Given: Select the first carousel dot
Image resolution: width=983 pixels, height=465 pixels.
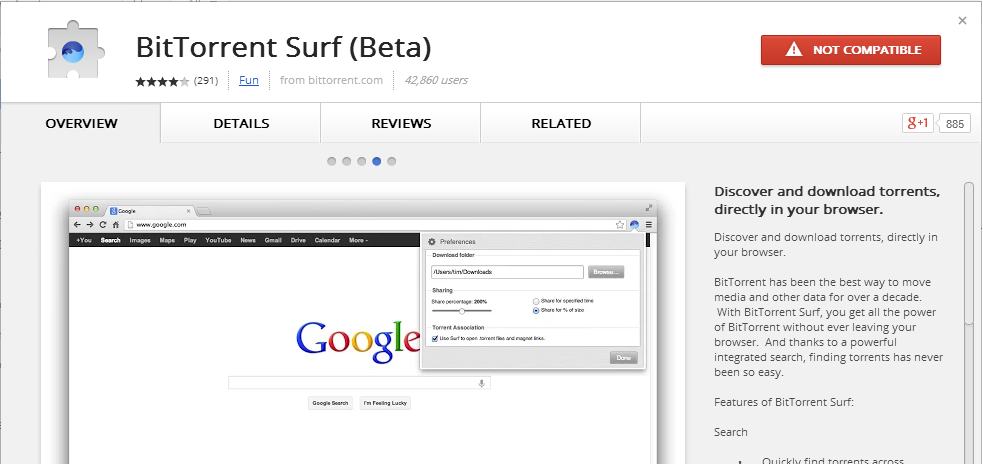Looking at the screenshot, I should click(x=332, y=161).
